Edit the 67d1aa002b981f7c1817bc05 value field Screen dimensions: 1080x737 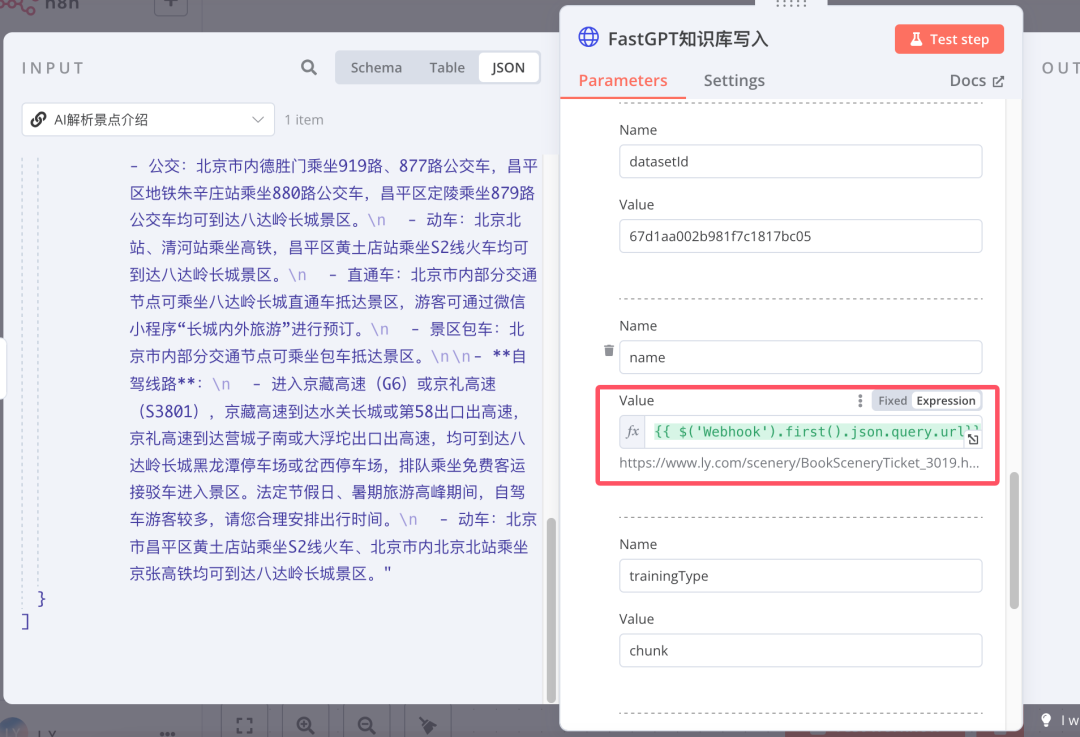tap(800, 236)
